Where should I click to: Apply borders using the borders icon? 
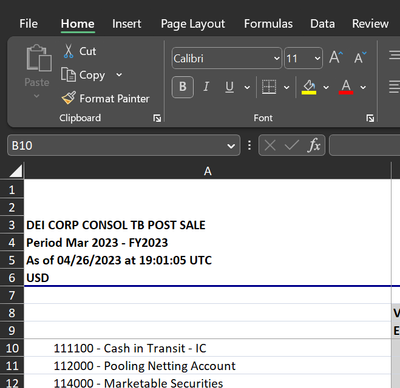click(x=269, y=87)
